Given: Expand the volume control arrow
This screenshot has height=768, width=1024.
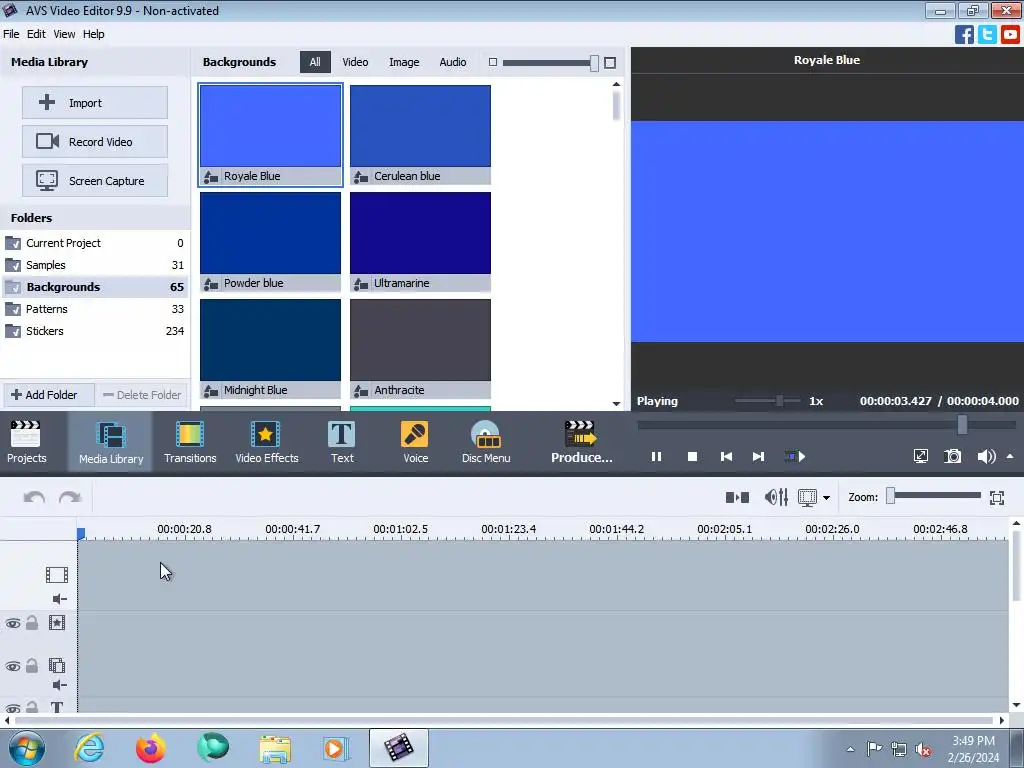Looking at the screenshot, I should point(1010,456).
